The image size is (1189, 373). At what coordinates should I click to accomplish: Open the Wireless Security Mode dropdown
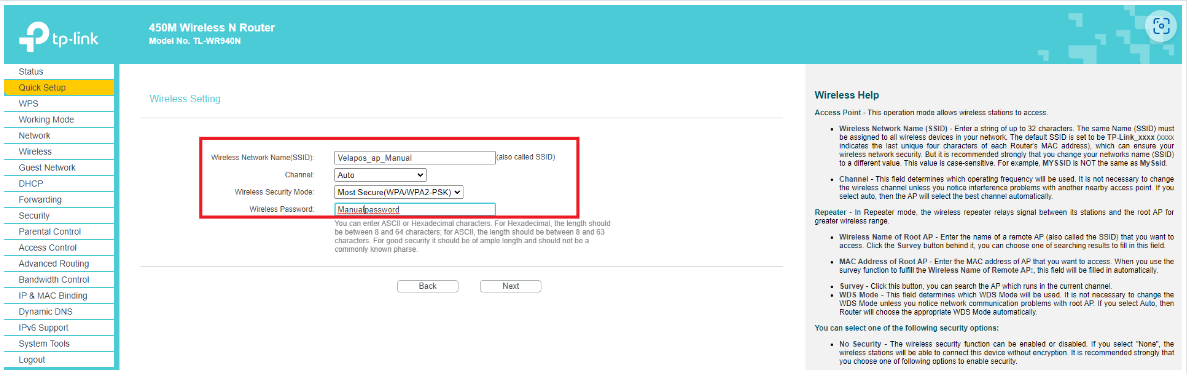pyautogui.click(x=399, y=193)
